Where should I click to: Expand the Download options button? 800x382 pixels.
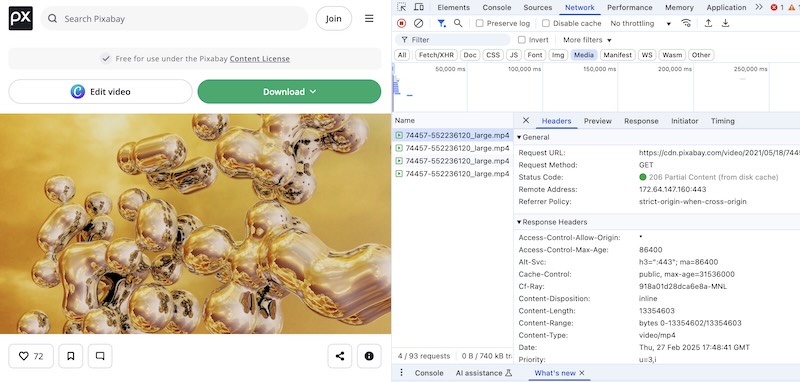[x=289, y=92]
